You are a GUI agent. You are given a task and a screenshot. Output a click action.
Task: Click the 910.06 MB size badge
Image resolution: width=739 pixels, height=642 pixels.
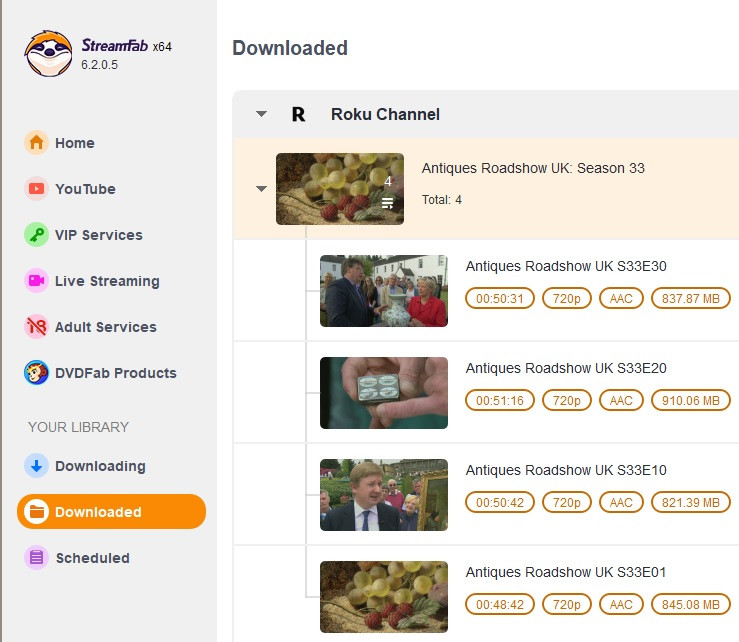coord(690,401)
